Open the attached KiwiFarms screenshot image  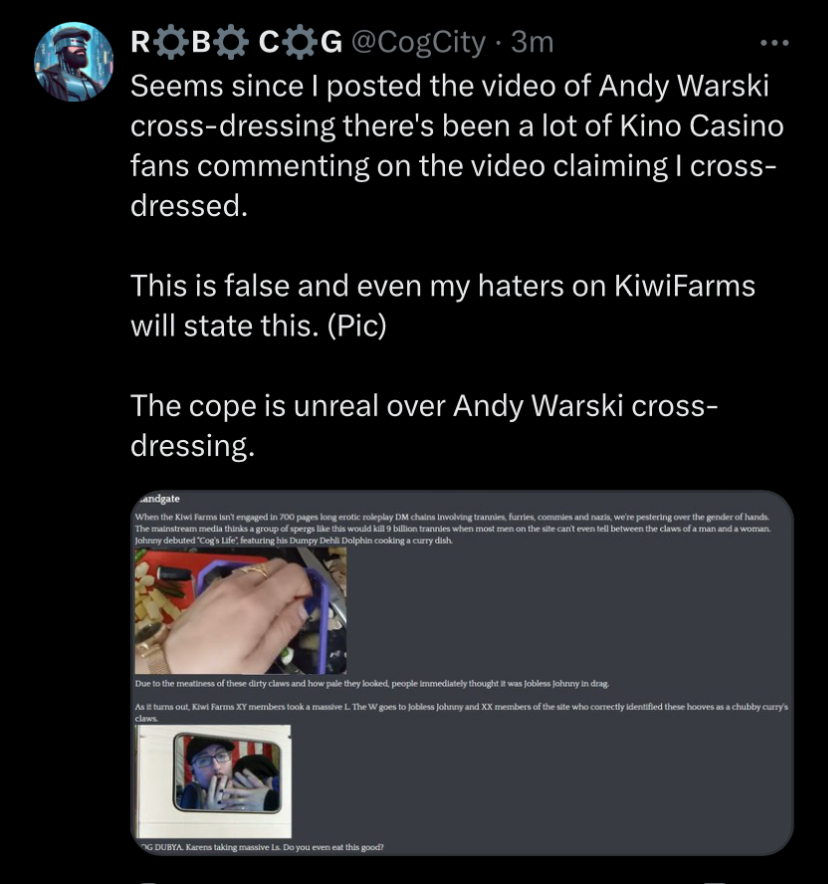pyautogui.click(x=462, y=673)
